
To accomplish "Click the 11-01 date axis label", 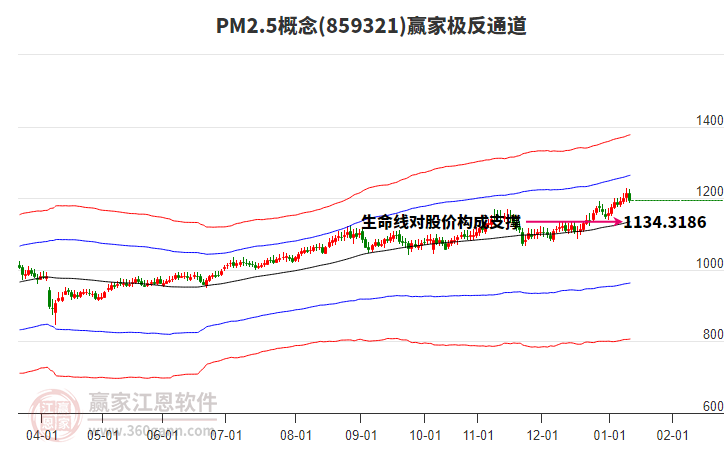I will tap(478, 435).
